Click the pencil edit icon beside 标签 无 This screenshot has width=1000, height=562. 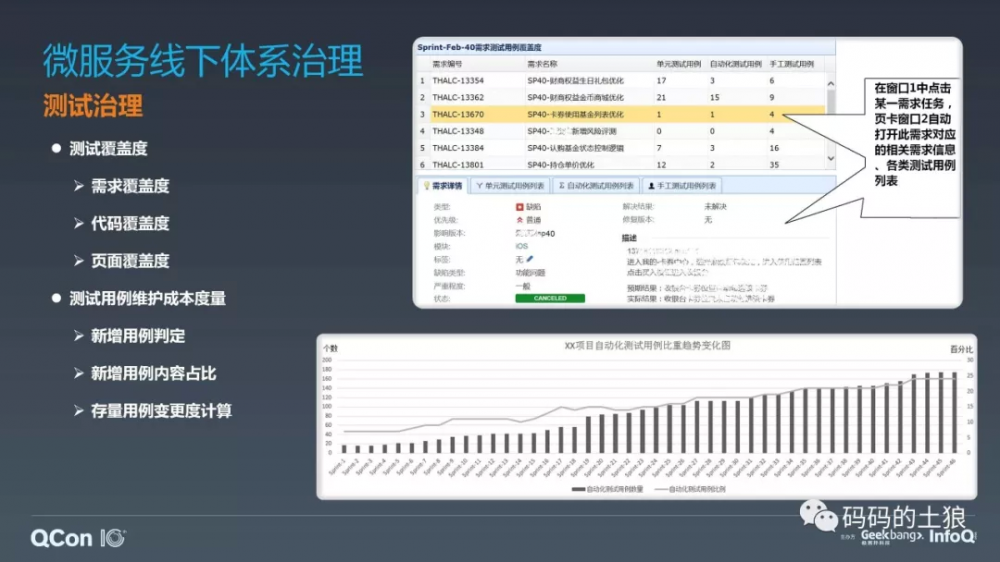point(530,259)
